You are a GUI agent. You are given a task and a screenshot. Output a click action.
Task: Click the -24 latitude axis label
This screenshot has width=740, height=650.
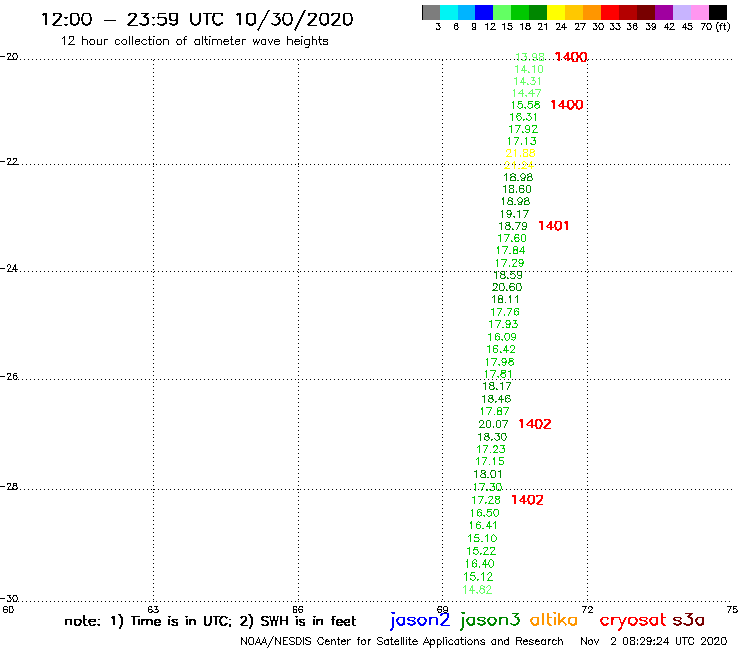coord(9,268)
